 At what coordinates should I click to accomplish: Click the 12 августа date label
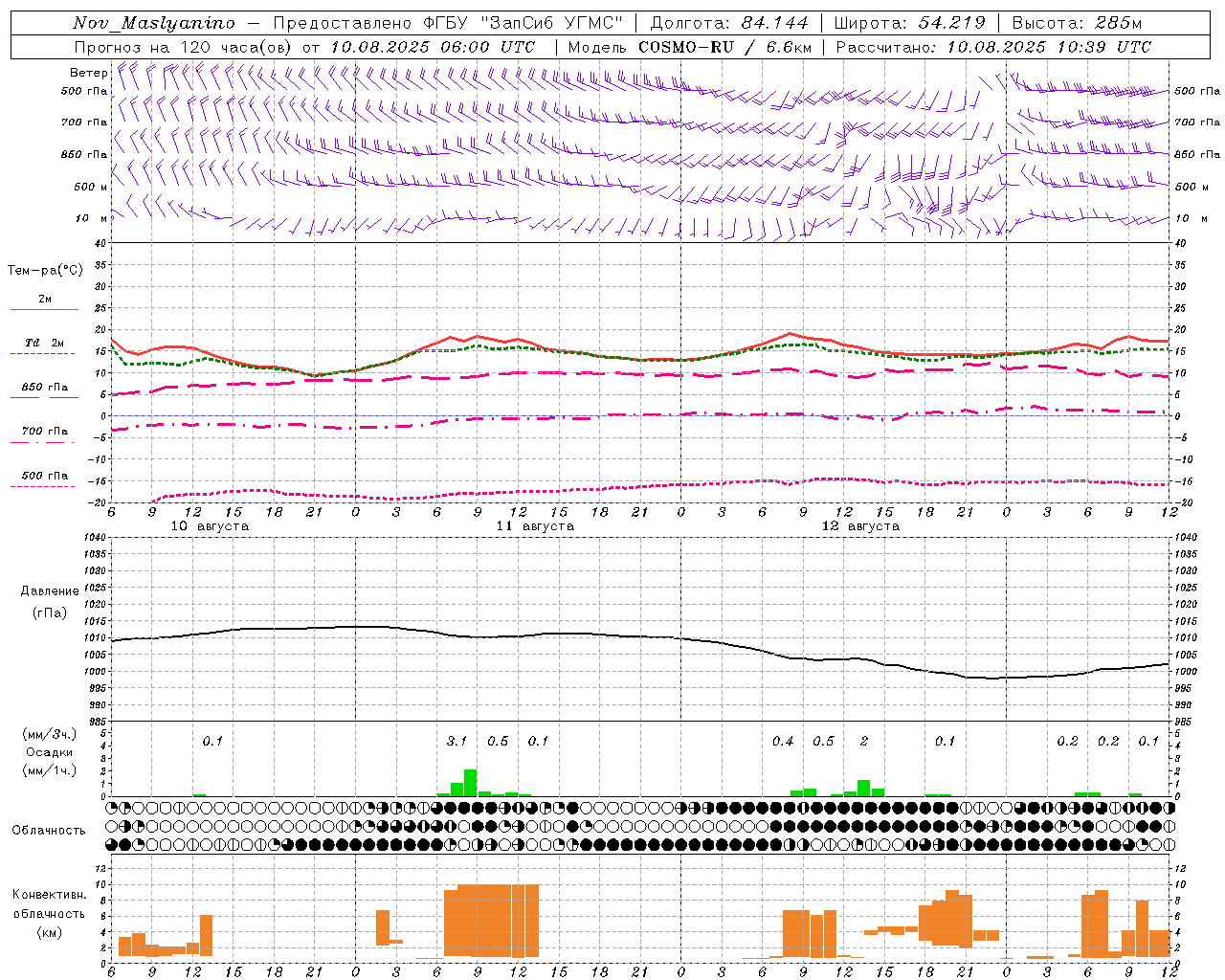click(860, 526)
